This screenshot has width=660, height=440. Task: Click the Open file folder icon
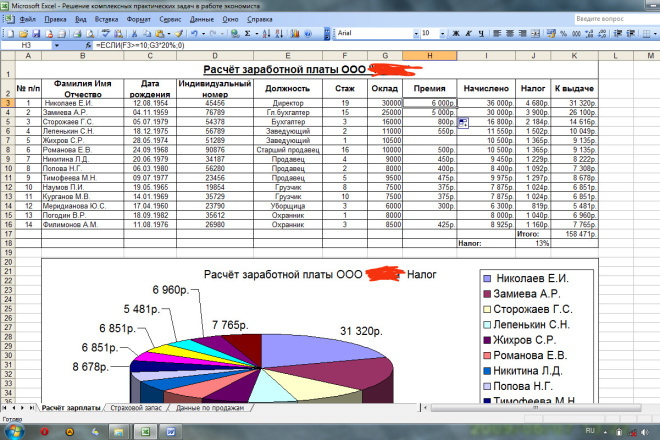pyautogui.click(x=23, y=34)
